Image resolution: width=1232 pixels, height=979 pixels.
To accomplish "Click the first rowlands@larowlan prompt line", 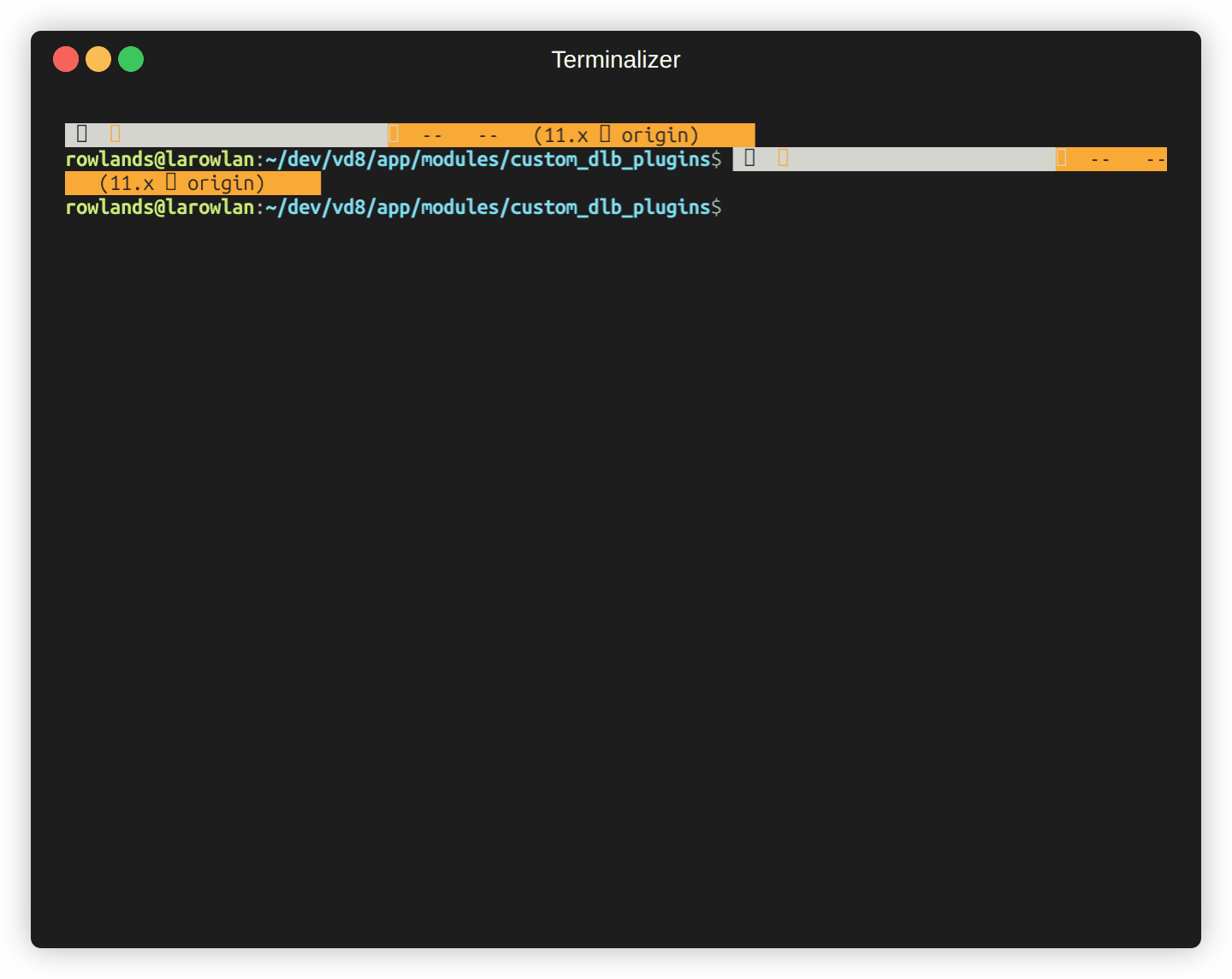I will [x=394, y=159].
